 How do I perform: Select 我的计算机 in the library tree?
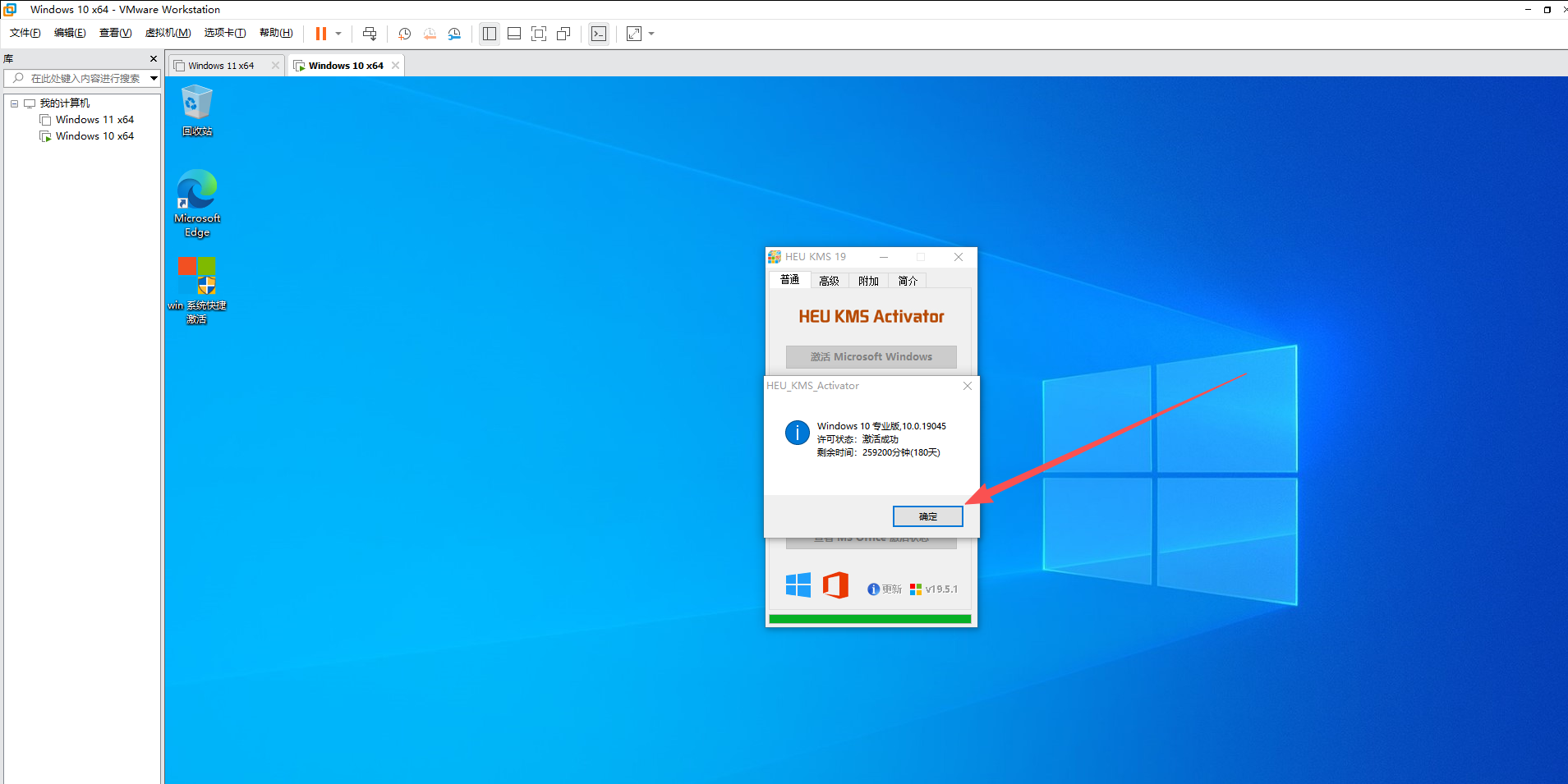[65, 103]
